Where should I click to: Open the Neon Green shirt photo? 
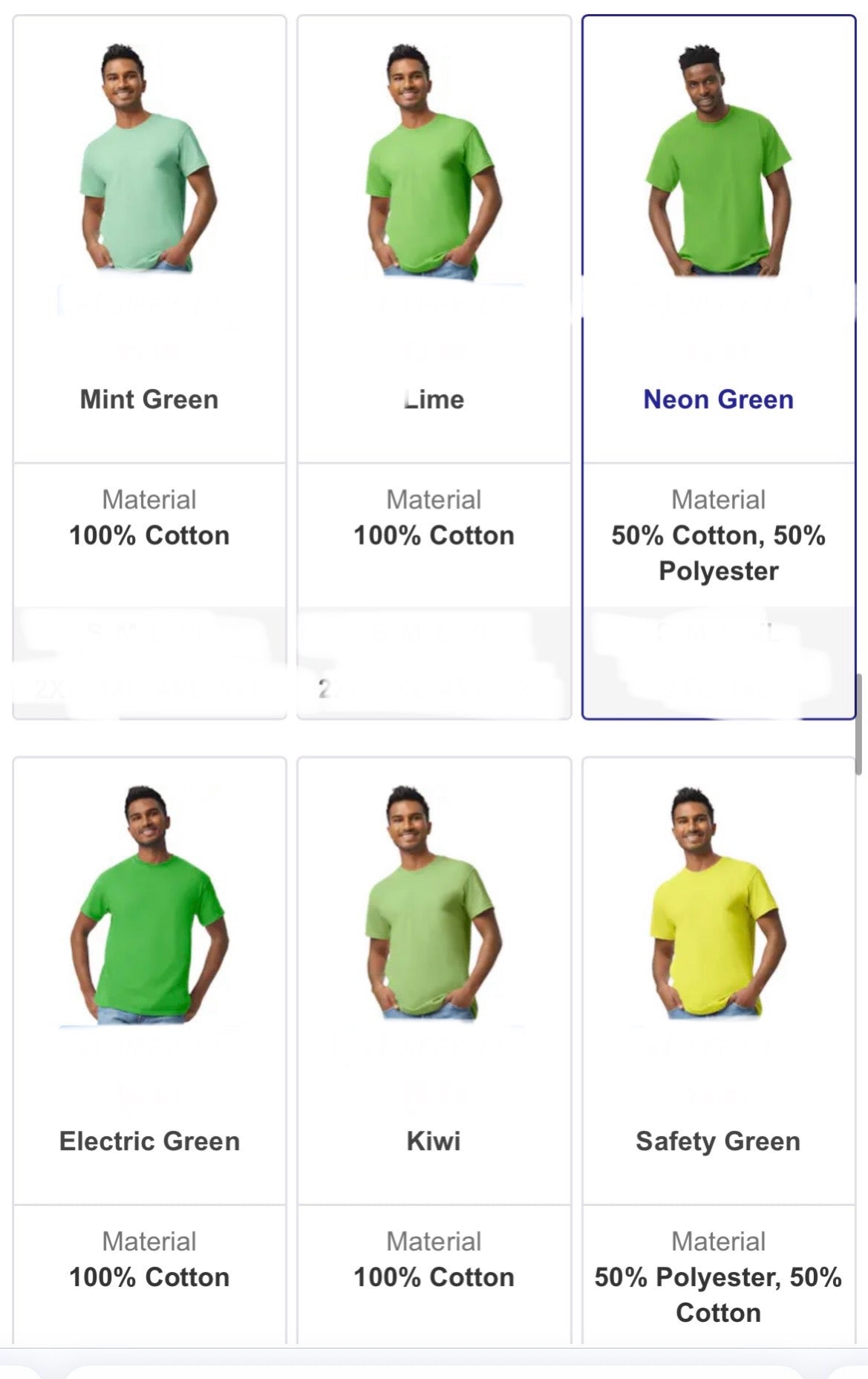pyautogui.click(x=718, y=160)
